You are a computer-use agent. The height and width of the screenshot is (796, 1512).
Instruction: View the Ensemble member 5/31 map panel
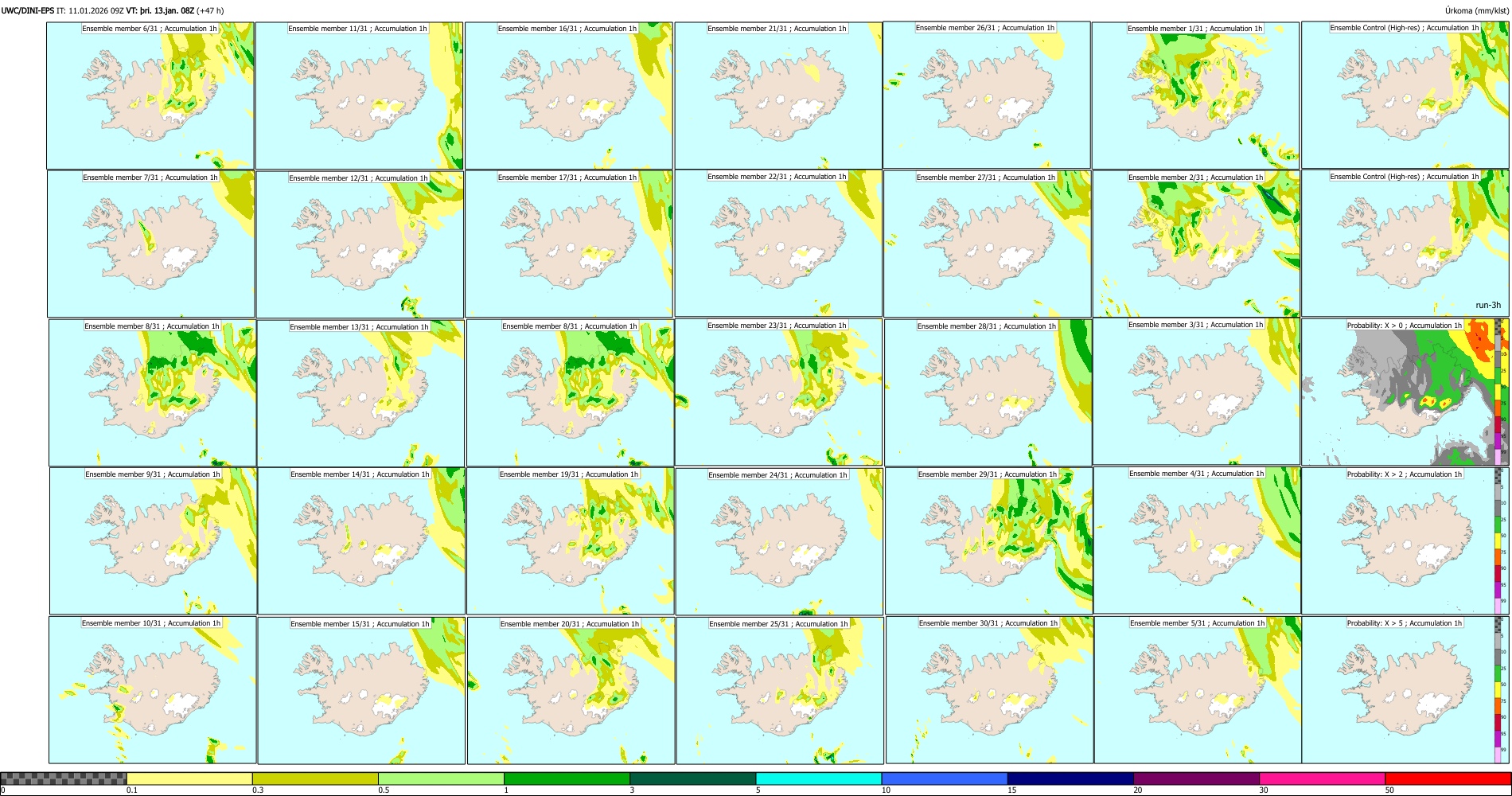(x=1198, y=689)
